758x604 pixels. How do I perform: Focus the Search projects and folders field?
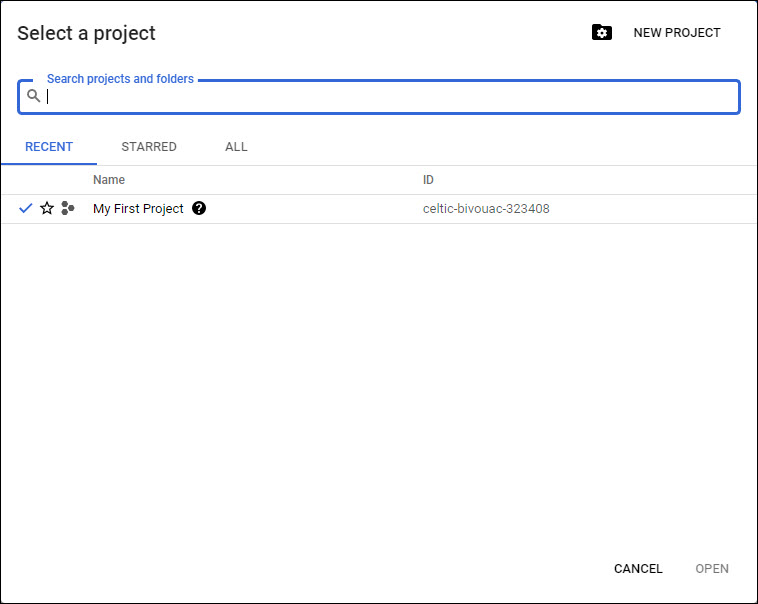pos(390,97)
